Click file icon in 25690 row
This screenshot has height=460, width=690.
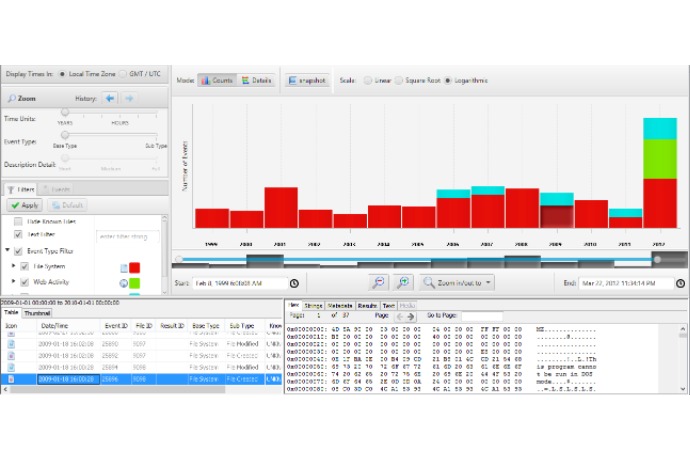pos(11,344)
